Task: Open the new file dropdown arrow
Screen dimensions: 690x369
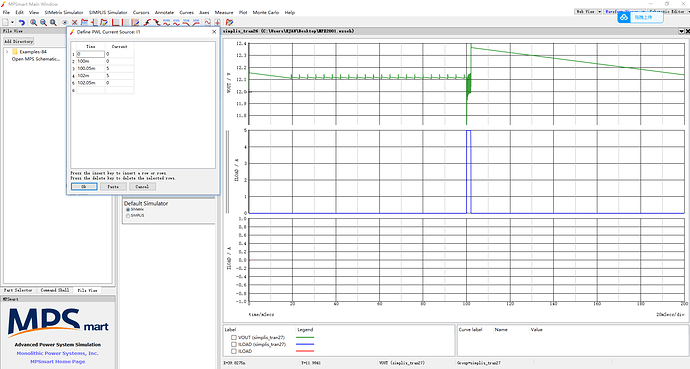Action: point(12,22)
